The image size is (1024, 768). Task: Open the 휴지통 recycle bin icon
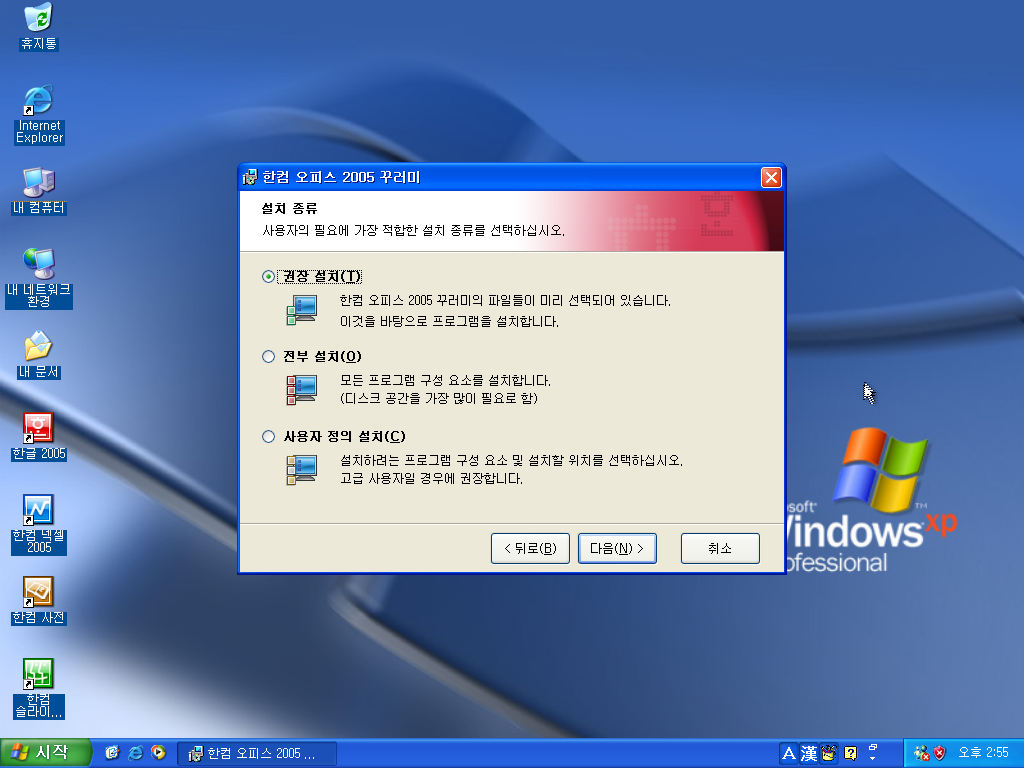[x=39, y=26]
